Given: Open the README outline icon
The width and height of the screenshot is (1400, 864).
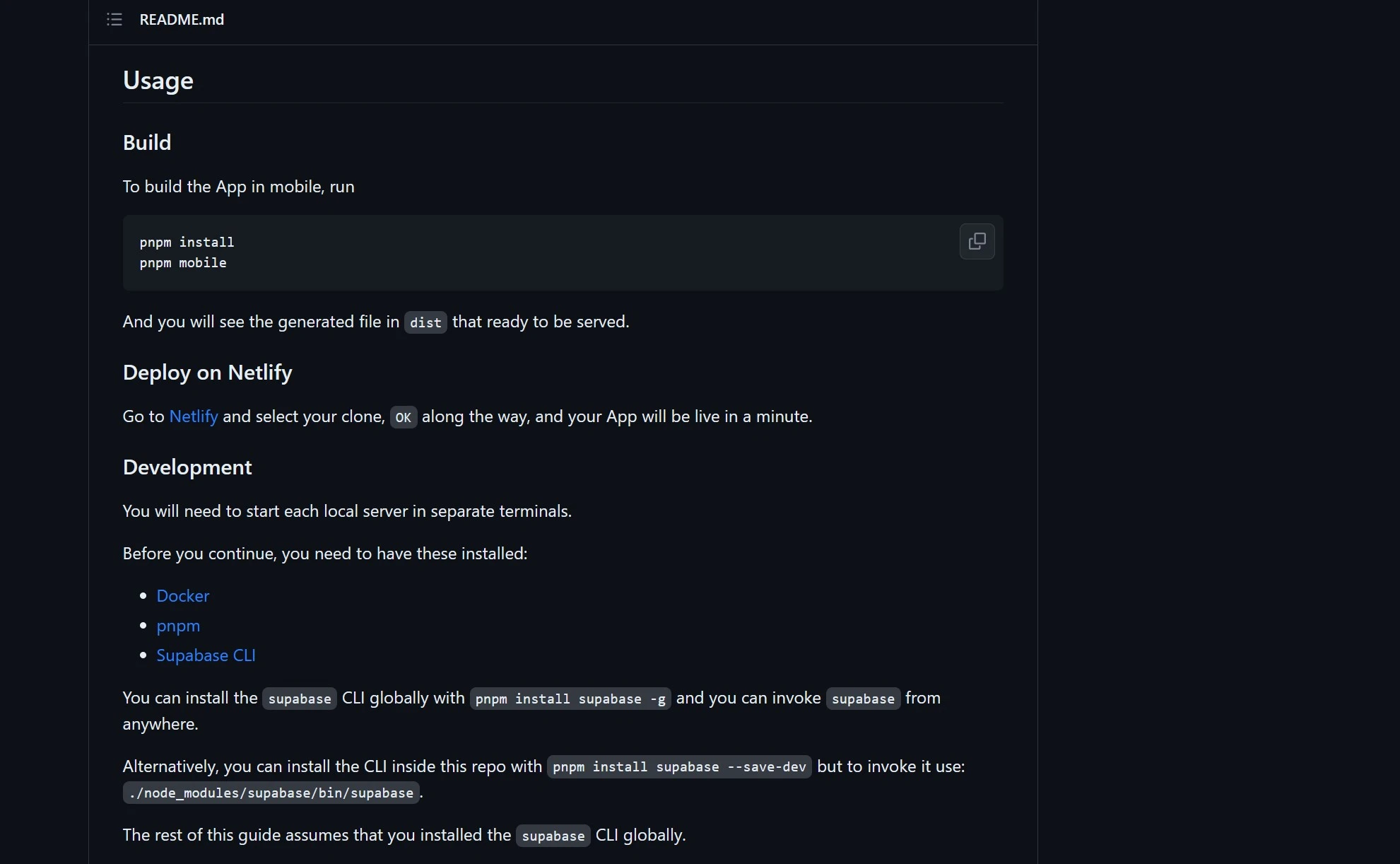Looking at the screenshot, I should (x=114, y=20).
